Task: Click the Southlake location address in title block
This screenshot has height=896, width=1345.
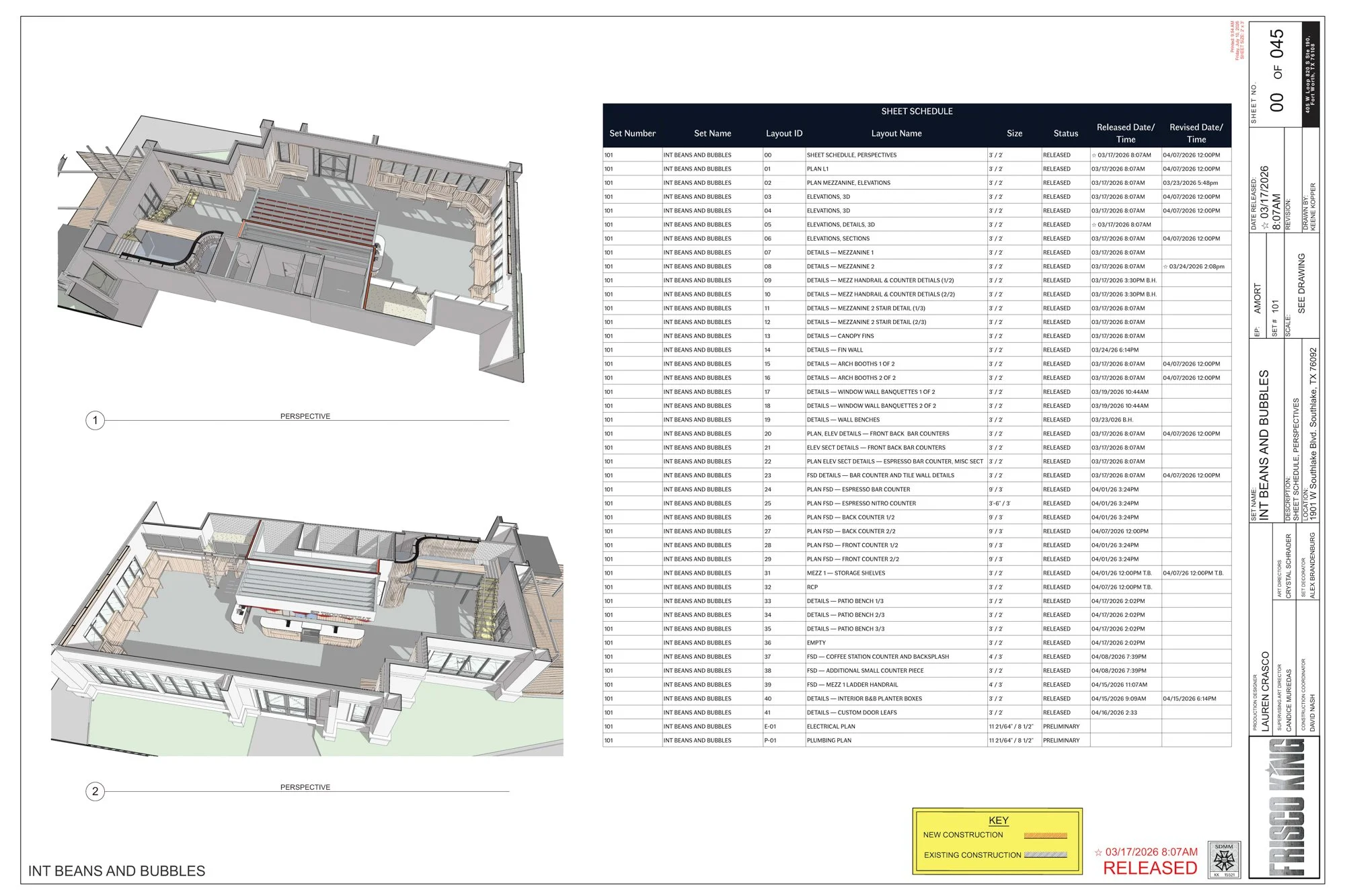Action: coord(1313,433)
